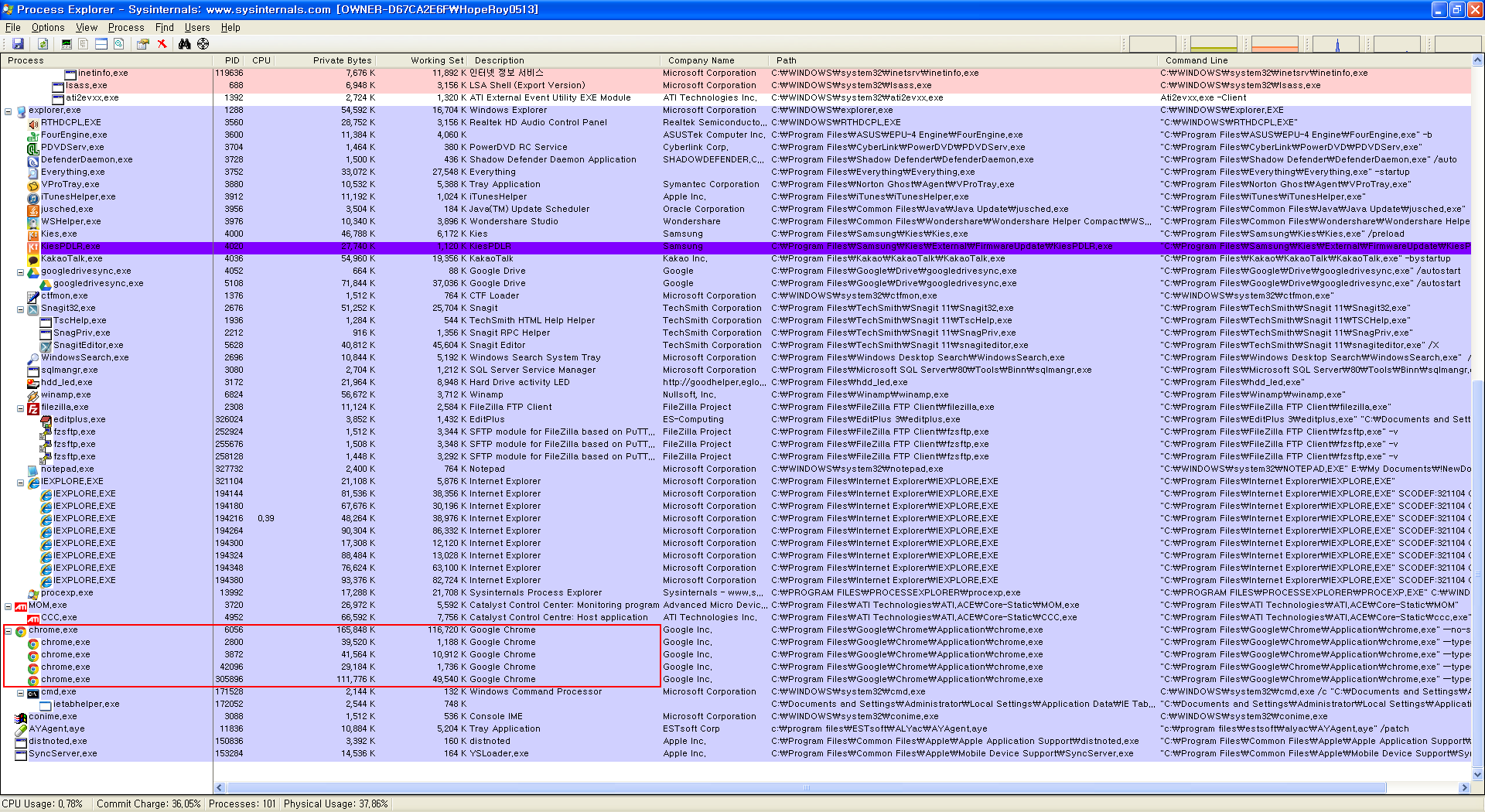Click the Winamp icon beside winamp.exe
The height and width of the screenshot is (812, 1485).
[33, 395]
